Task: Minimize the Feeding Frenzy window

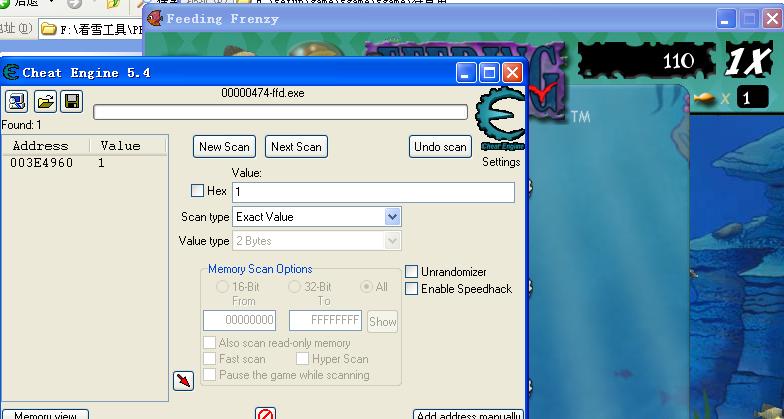Action: click(x=726, y=19)
